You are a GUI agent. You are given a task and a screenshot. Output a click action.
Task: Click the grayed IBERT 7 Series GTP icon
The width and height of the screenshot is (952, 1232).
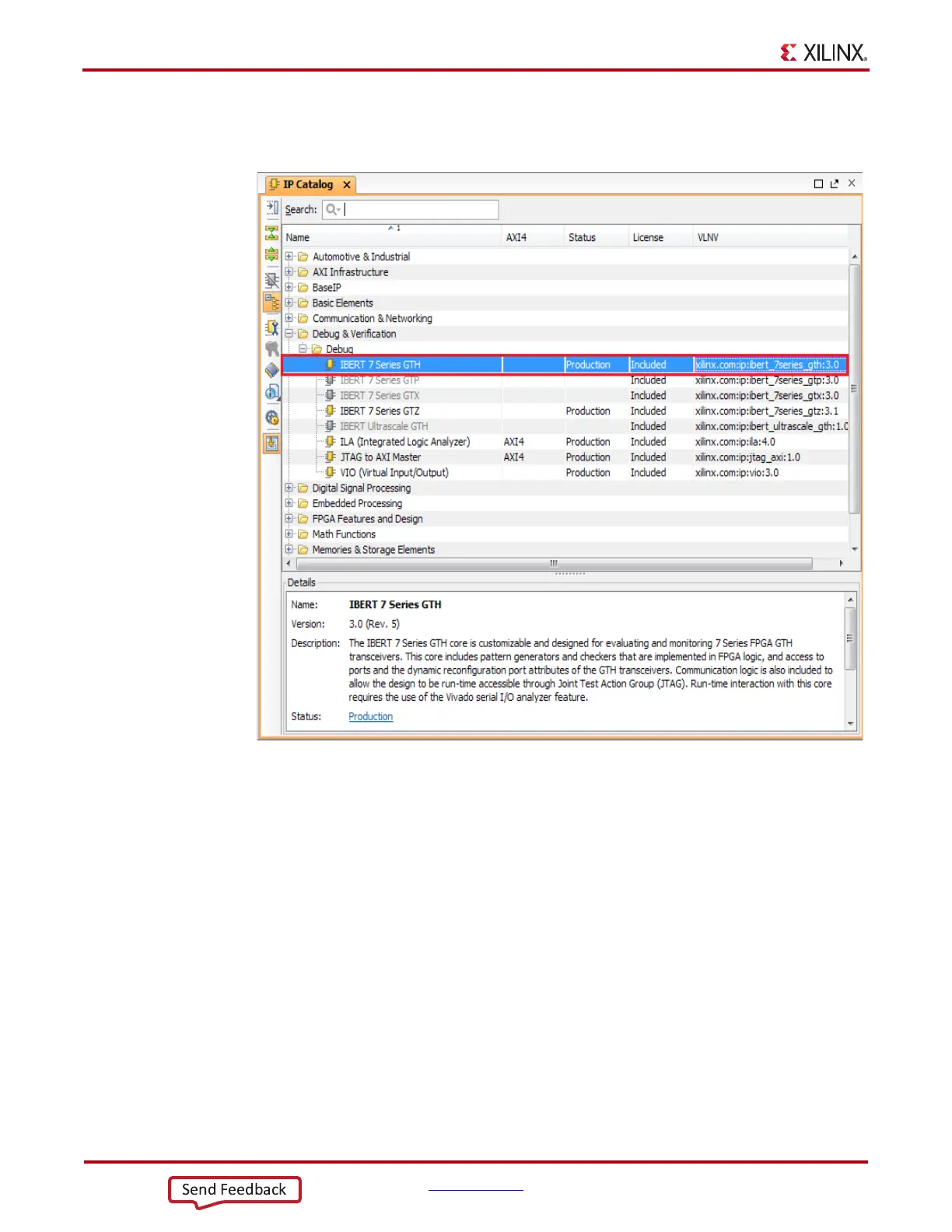(331, 380)
